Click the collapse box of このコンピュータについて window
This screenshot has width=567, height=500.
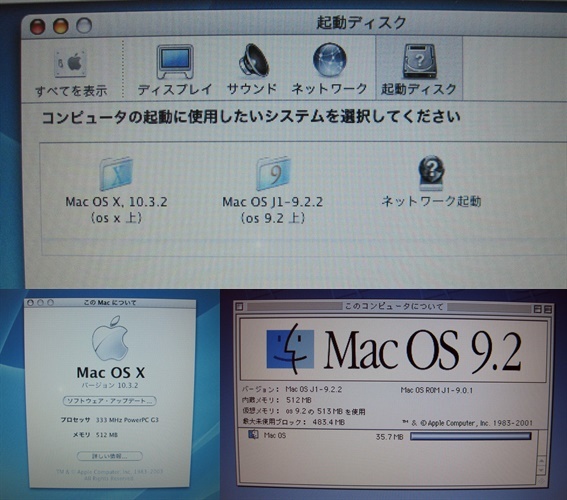click(x=548, y=309)
